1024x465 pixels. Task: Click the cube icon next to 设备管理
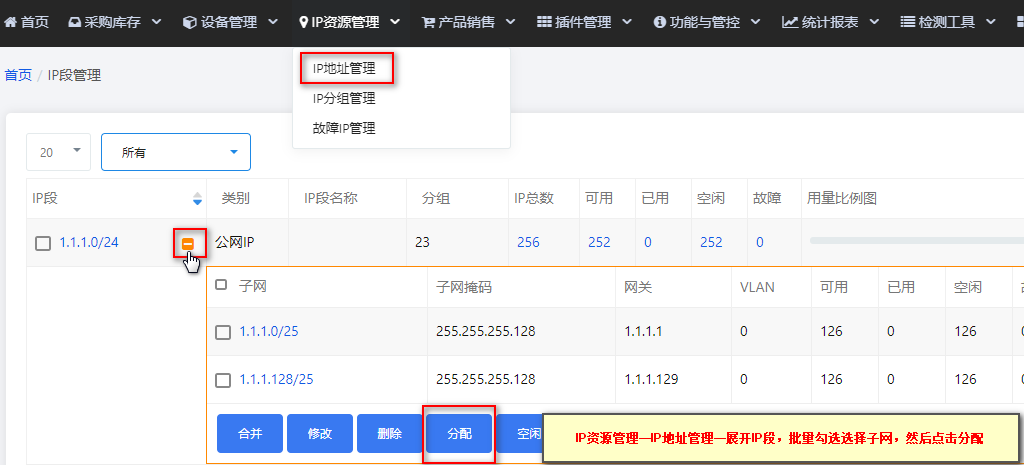pyautogui.click(x=190, y=22)
